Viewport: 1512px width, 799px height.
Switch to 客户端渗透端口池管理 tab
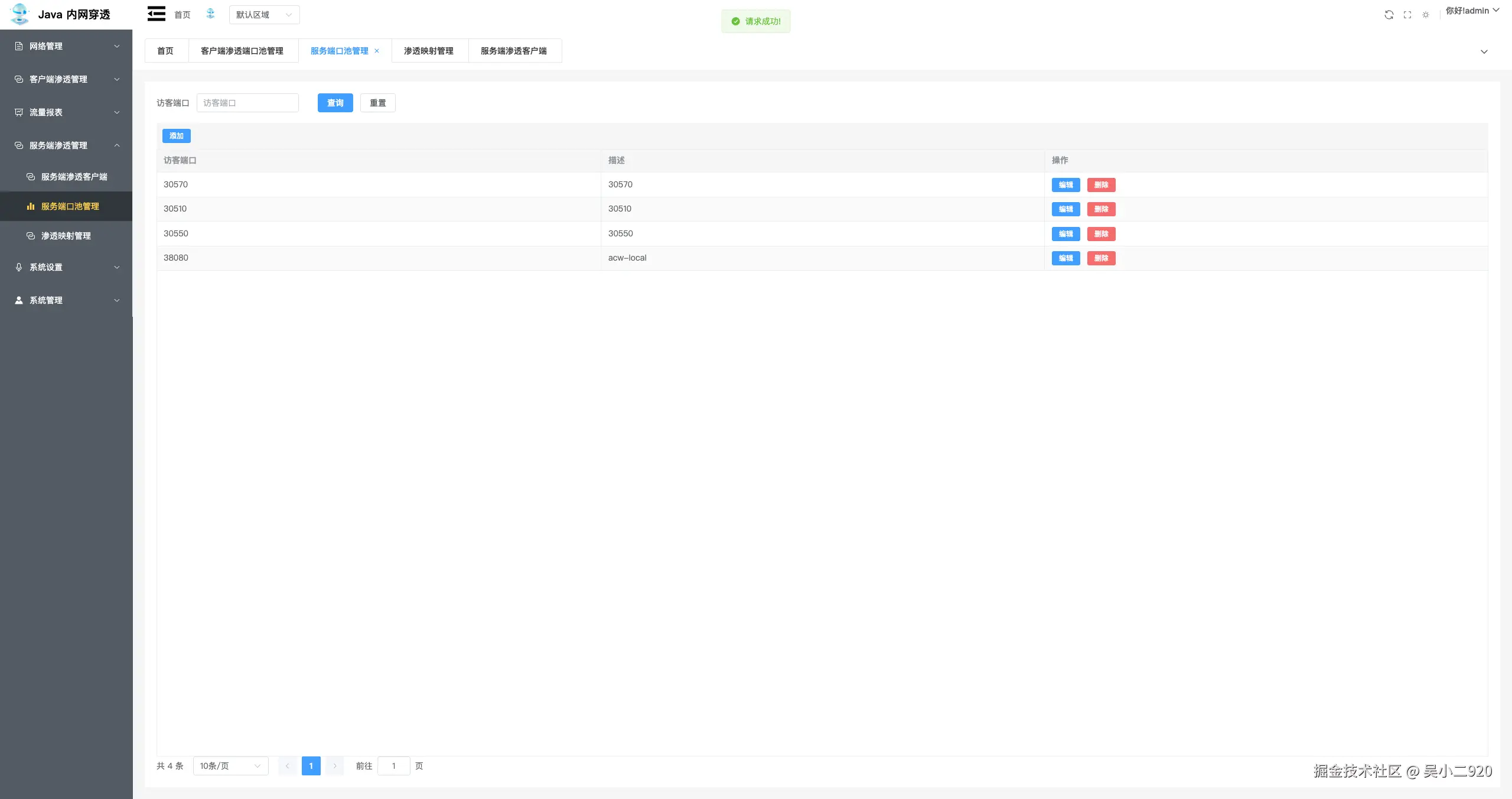242,51
